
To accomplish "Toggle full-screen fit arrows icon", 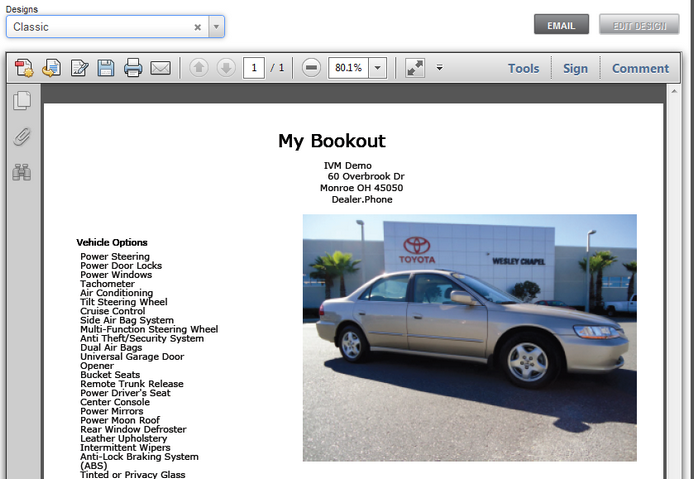I will pyautogui.click(x=415, y=68).
